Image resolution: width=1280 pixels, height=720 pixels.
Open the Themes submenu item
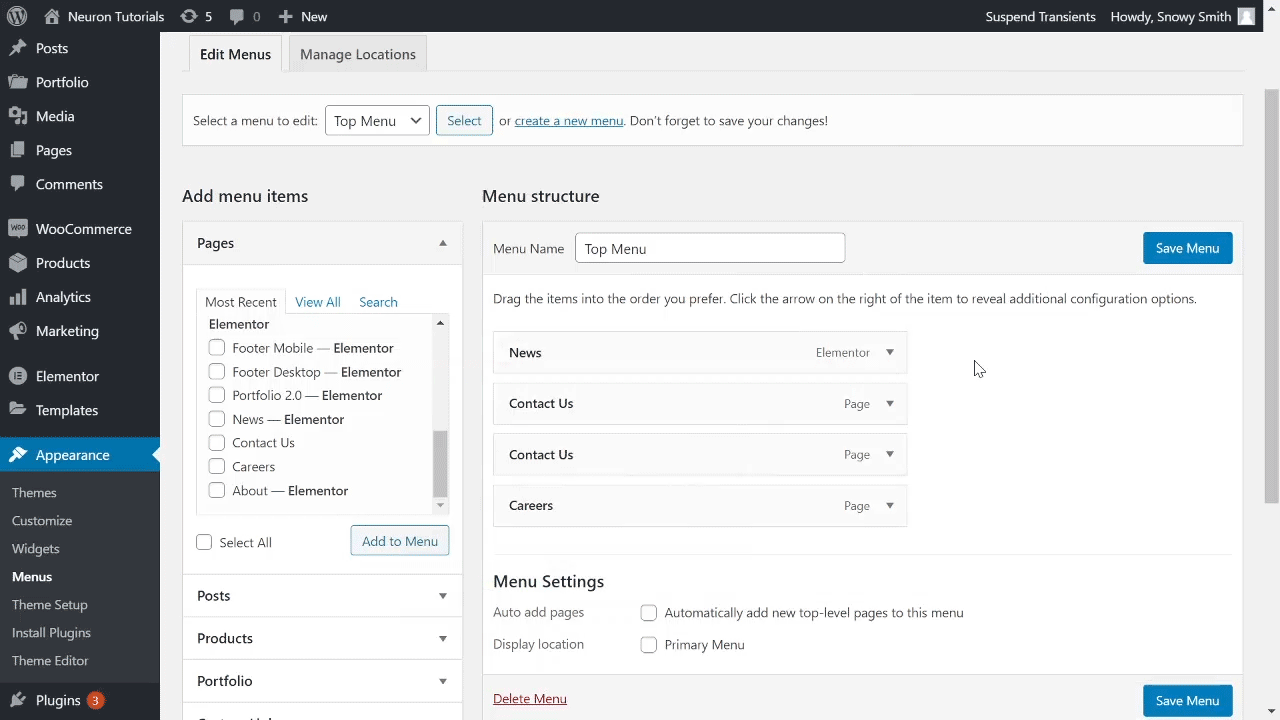coord(34,493)
